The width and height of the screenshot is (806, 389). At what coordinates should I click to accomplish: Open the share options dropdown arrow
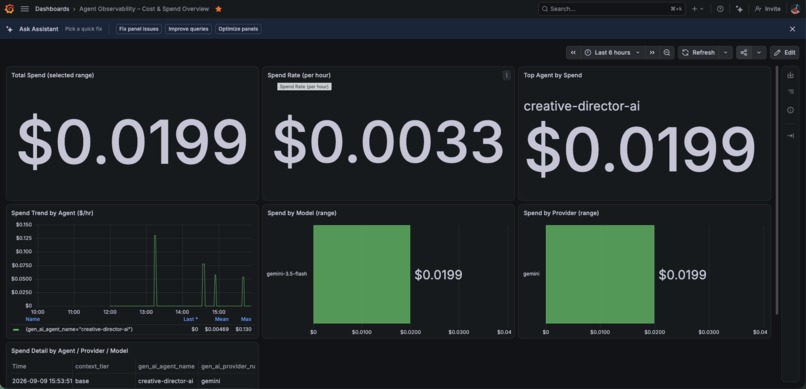(x=759, y=52)
